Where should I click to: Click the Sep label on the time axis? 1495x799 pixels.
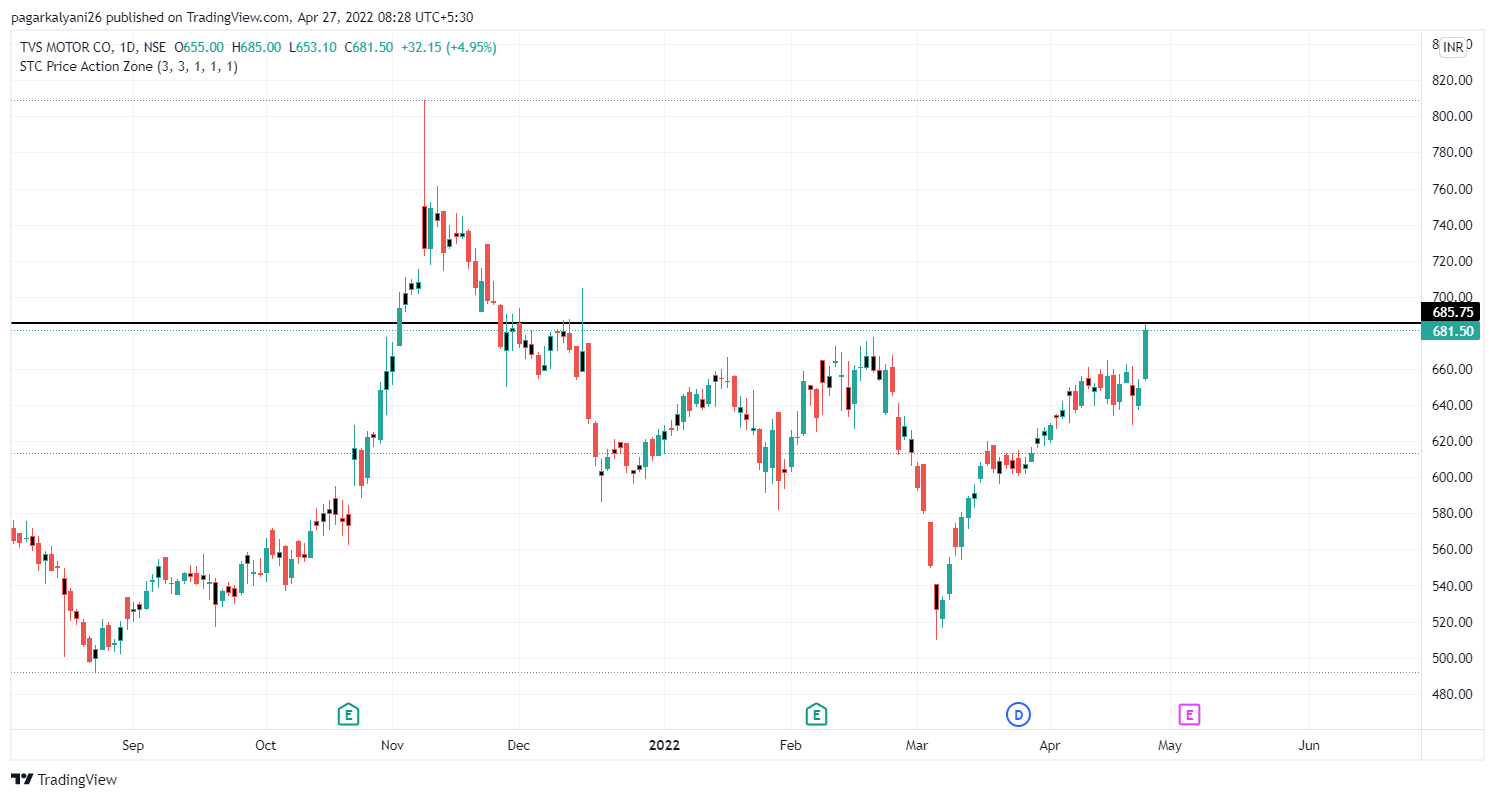tap(133, 745)
